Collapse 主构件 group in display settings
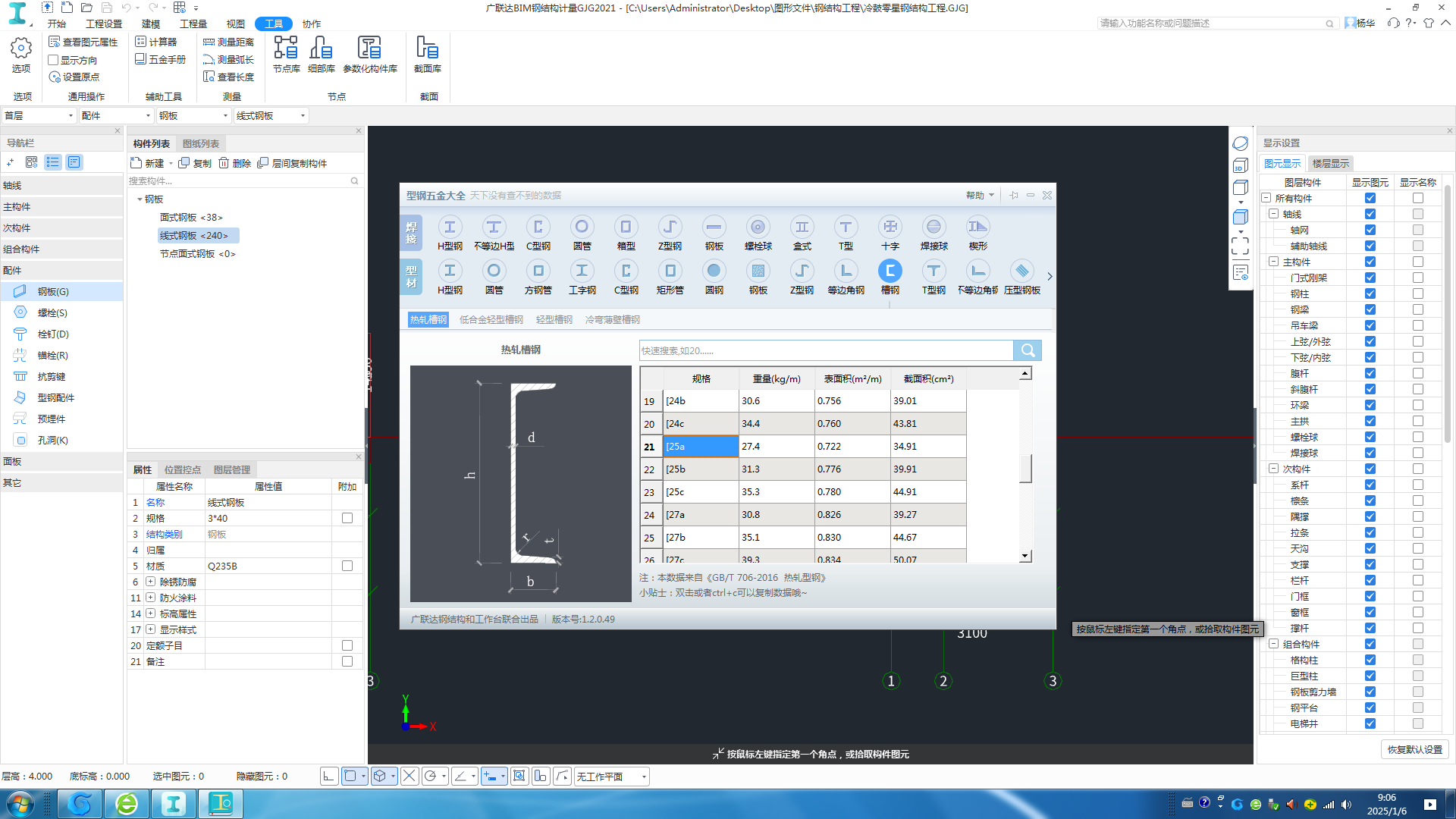1456x819 pixels. tap(1273, 262)
